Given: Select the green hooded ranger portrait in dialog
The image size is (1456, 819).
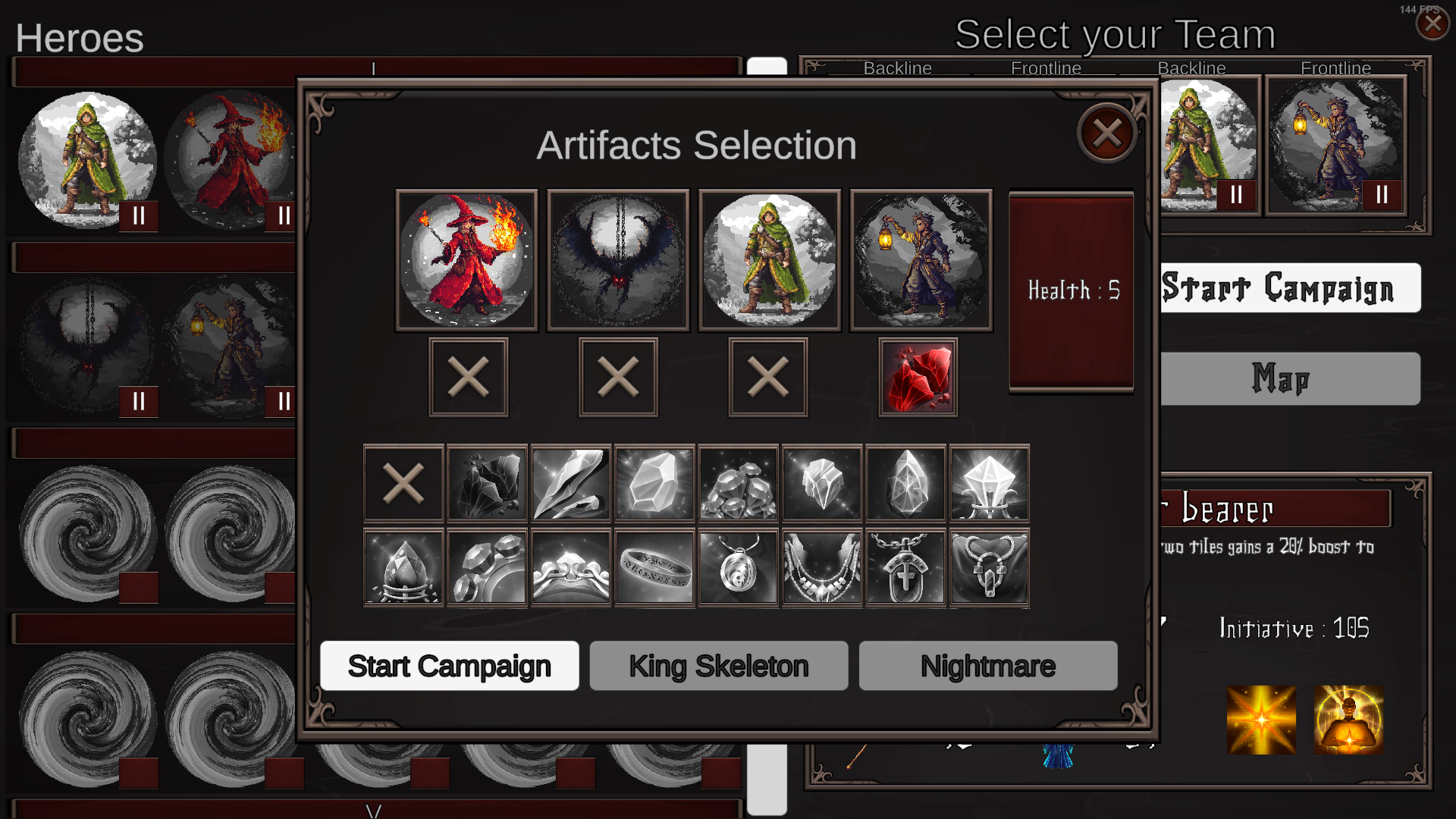Looking at the screenshot, I should 769,260.
